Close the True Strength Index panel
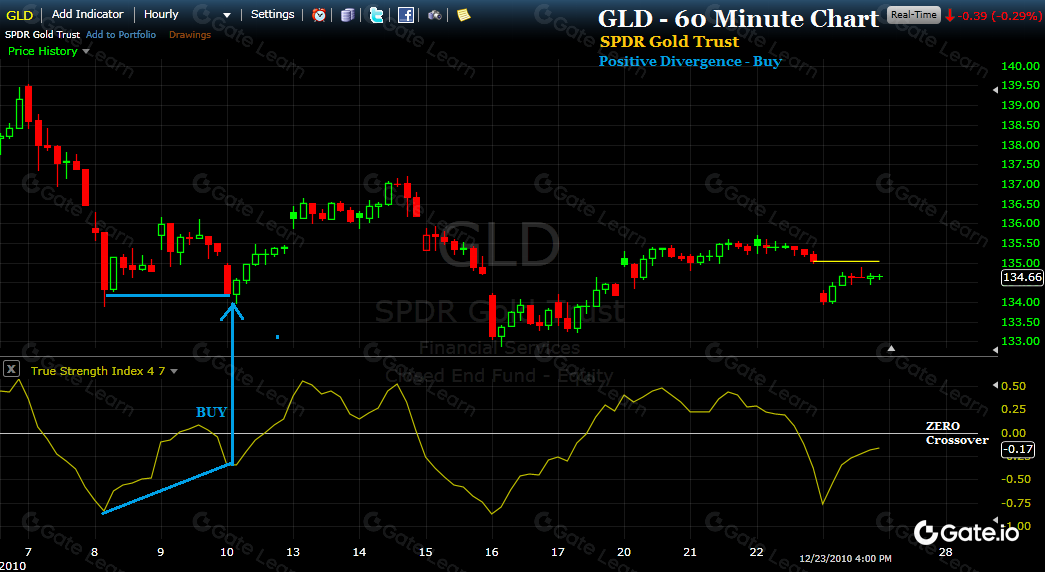 pos(11,369)
